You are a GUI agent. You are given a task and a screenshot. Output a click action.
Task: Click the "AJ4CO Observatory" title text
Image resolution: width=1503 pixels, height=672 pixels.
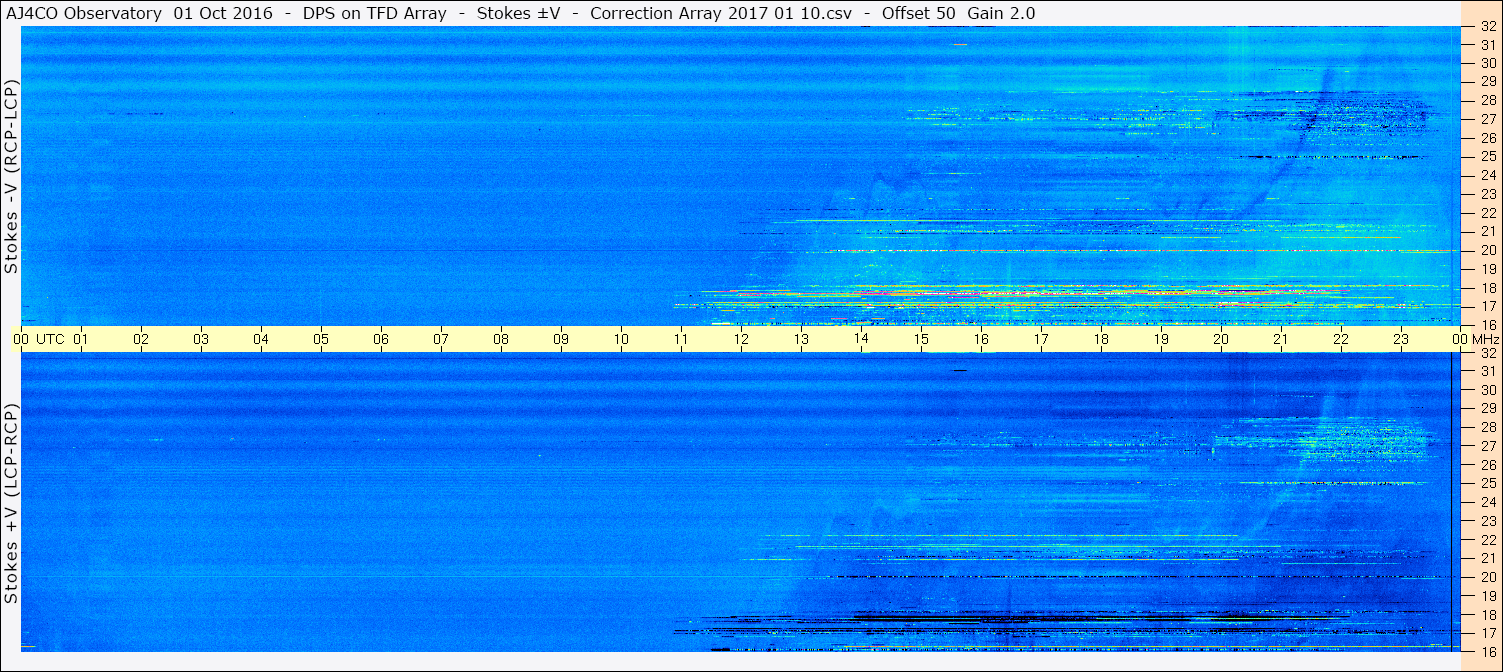[x=83, y=13]
